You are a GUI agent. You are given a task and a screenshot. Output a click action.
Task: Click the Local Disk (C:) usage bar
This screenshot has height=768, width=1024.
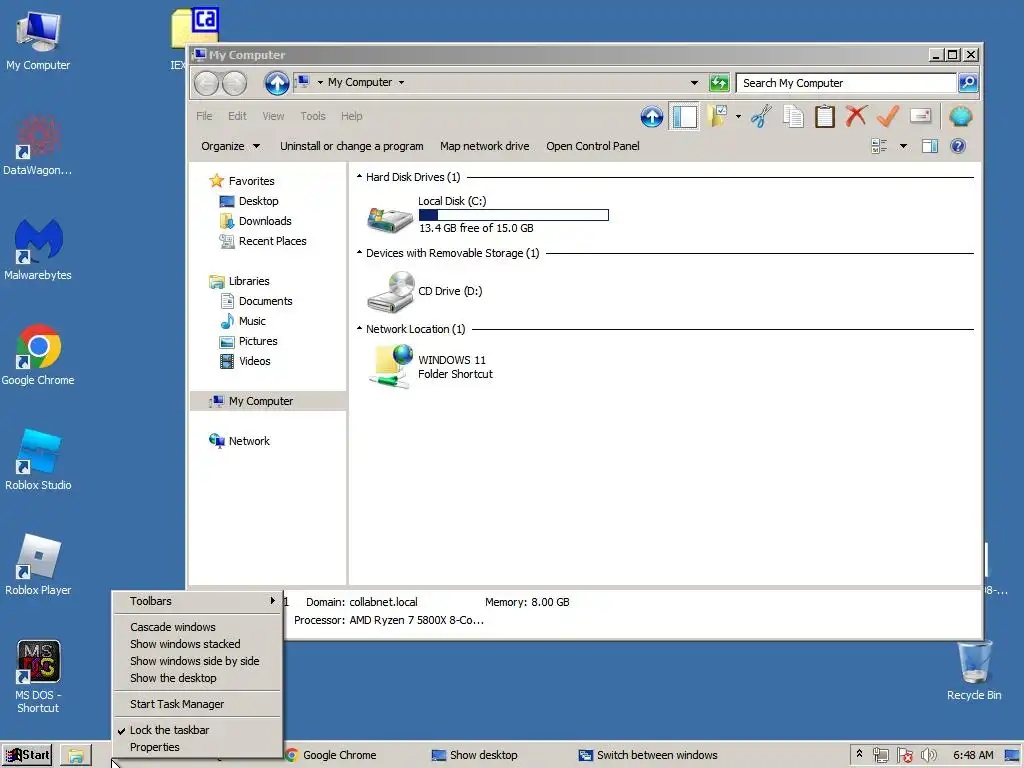(x=514, y=215)
